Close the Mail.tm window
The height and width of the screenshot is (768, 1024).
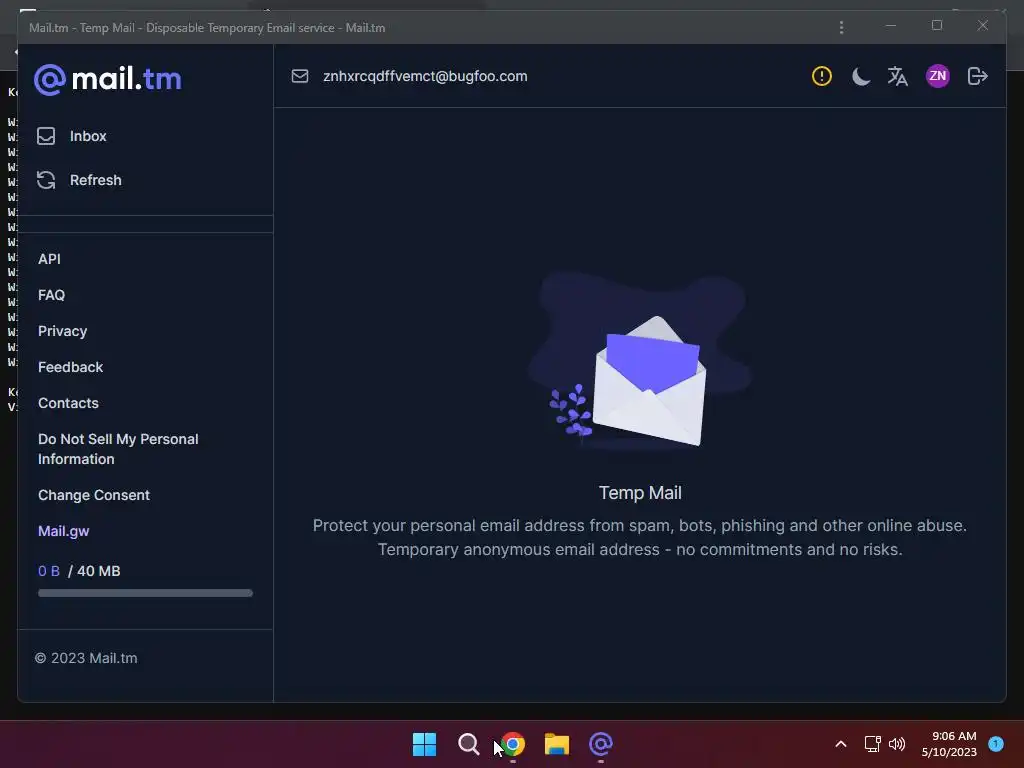coord(983,25)
